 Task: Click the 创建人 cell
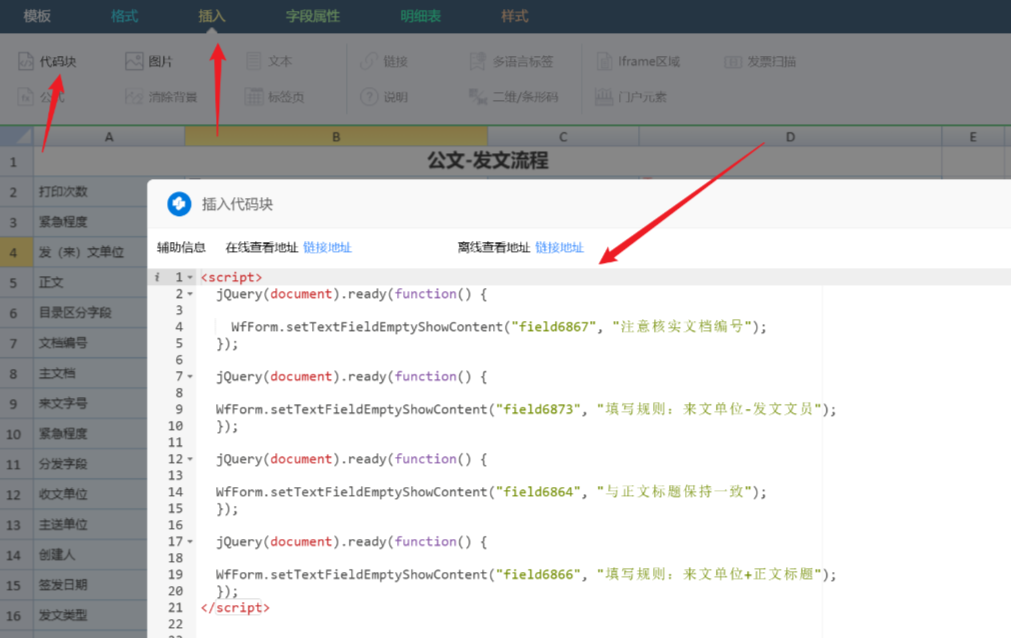tap(90, 555)
